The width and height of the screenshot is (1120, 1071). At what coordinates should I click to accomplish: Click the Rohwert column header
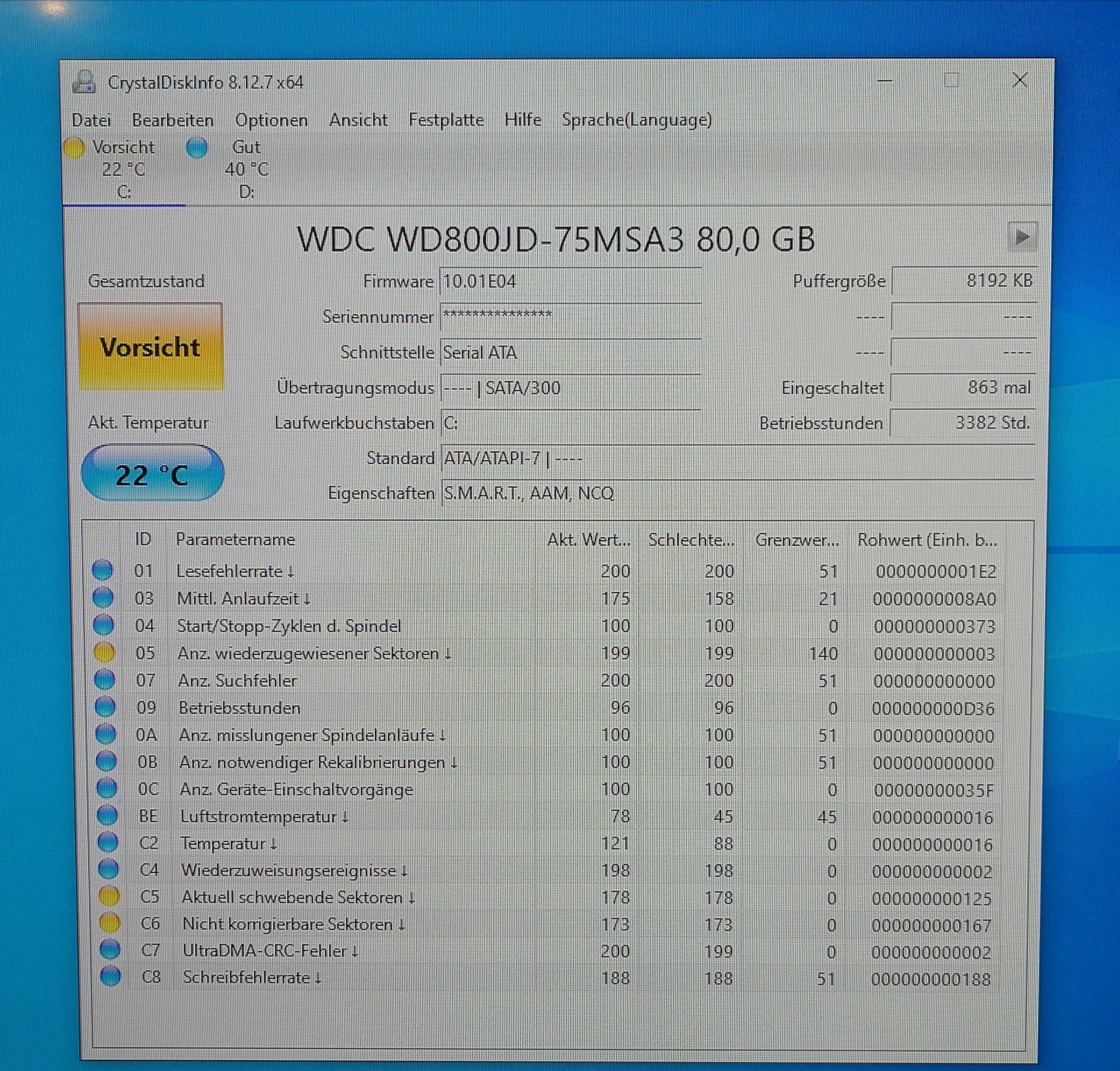point(927,540)
